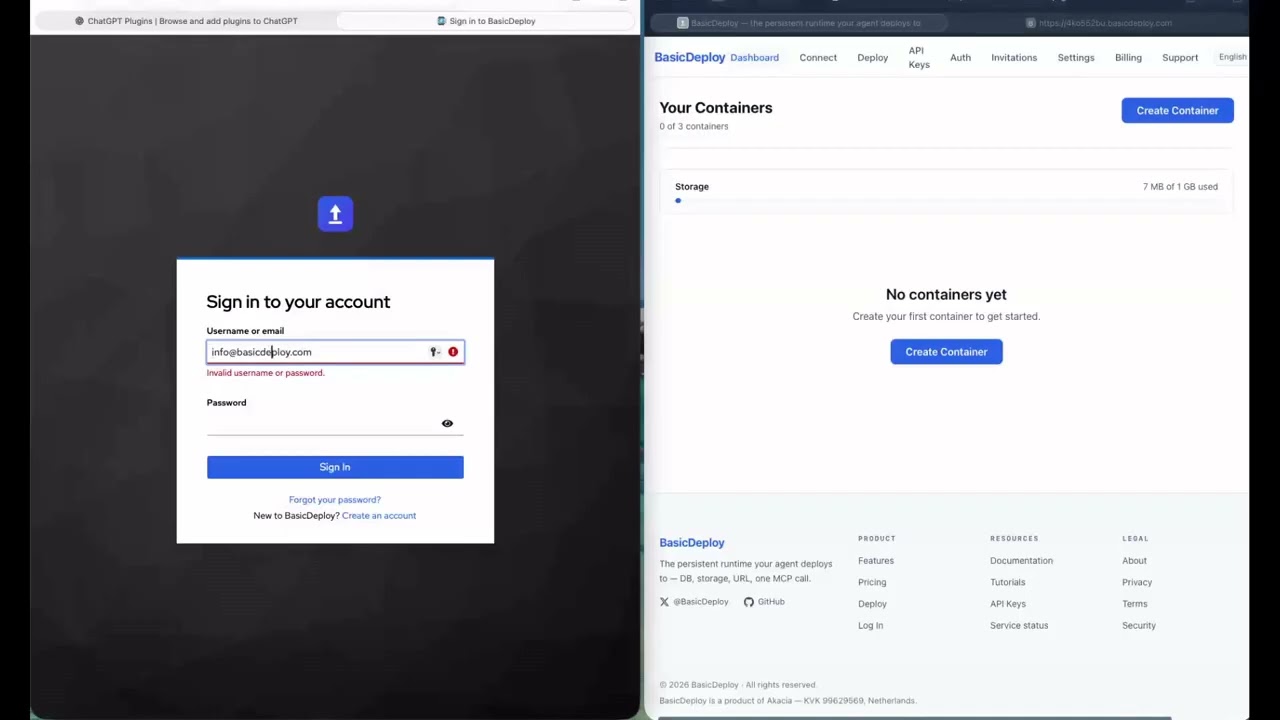The height and width of the screenshot is (720, 1280).
Task: Click the blue Sign In button
Action: (335, 467)
